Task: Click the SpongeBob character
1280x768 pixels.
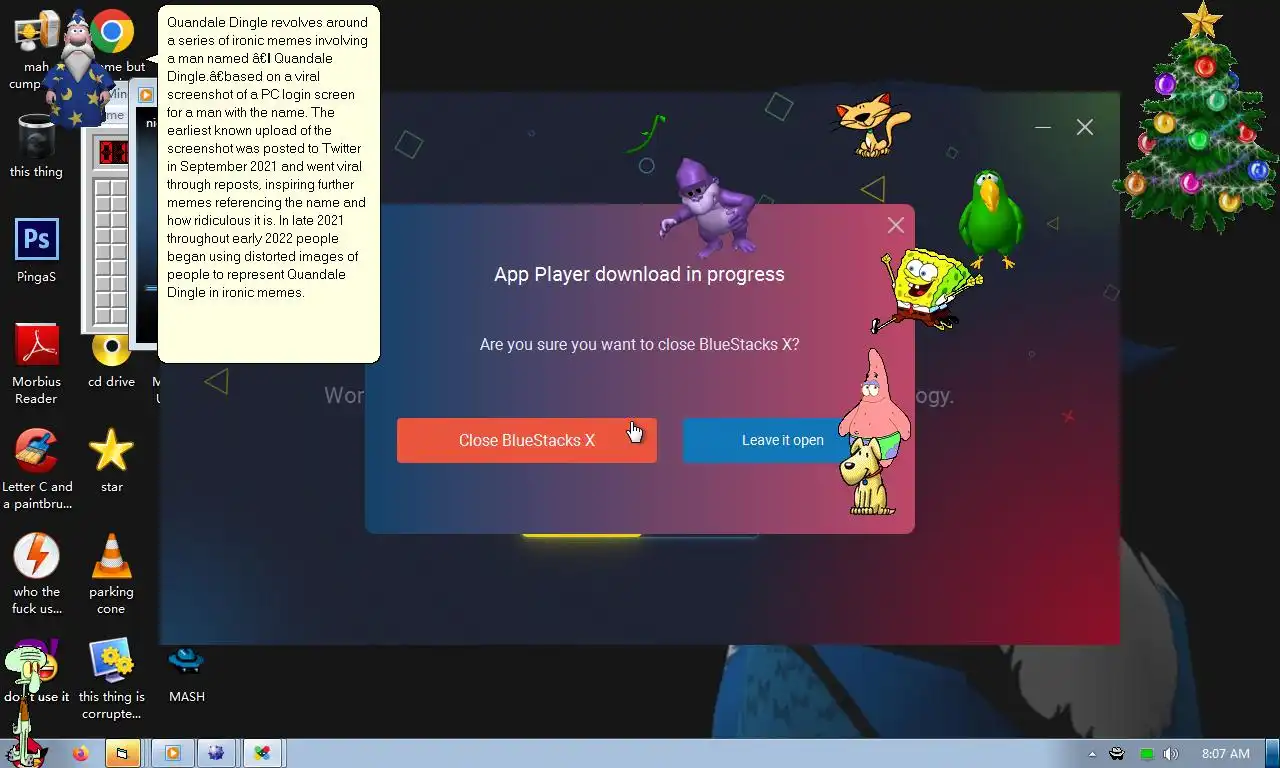Action: tap(926, 291)
